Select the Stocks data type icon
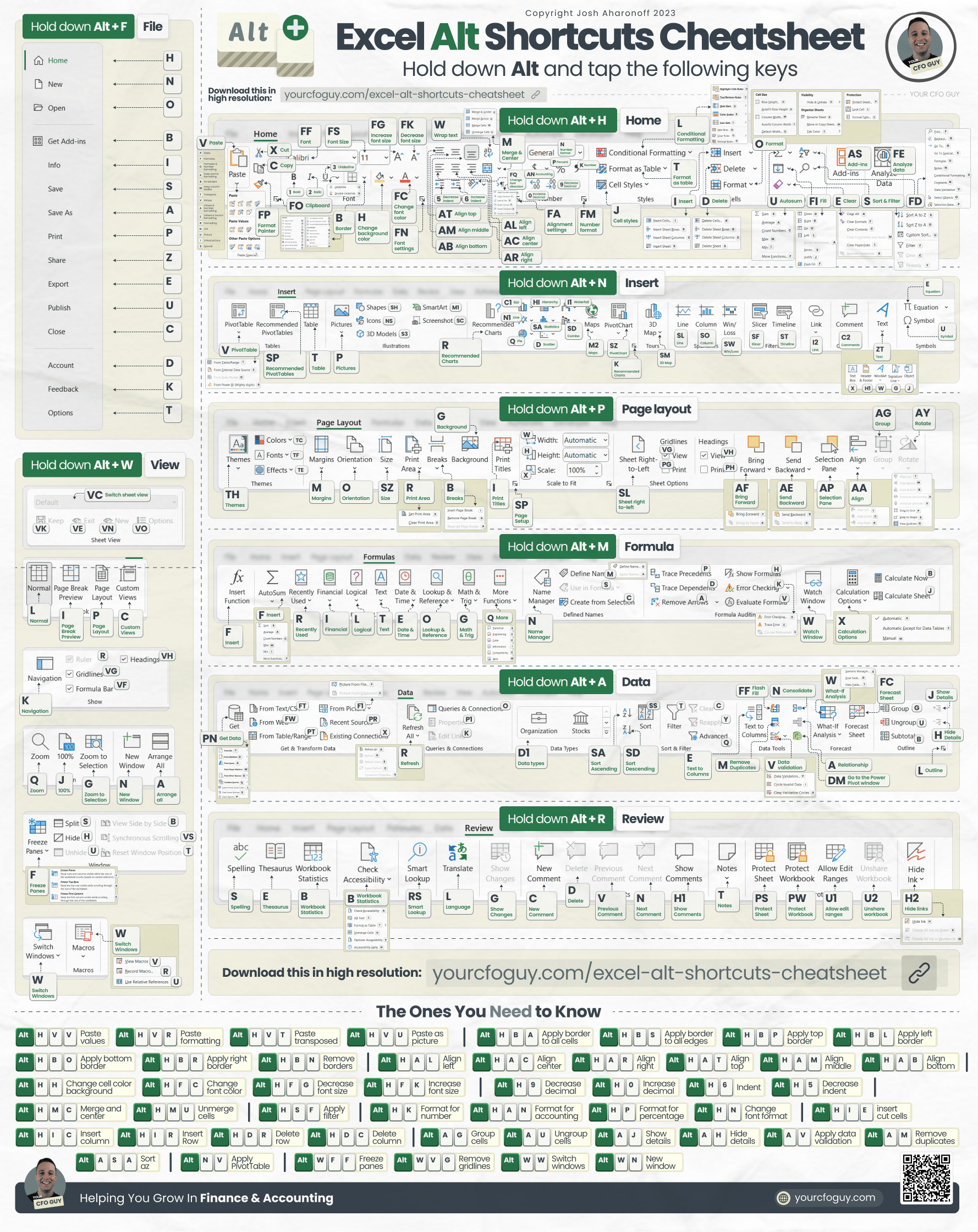This screenshot has height=1232, width=978. [x=581, y=717]
